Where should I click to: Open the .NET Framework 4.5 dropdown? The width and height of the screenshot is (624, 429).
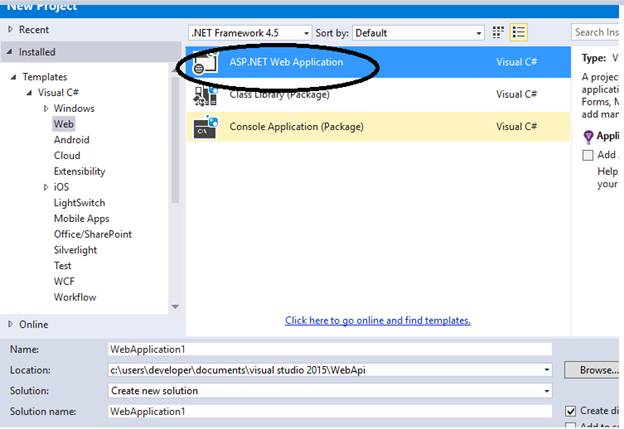pyautogui.click(x=250, y=33)
